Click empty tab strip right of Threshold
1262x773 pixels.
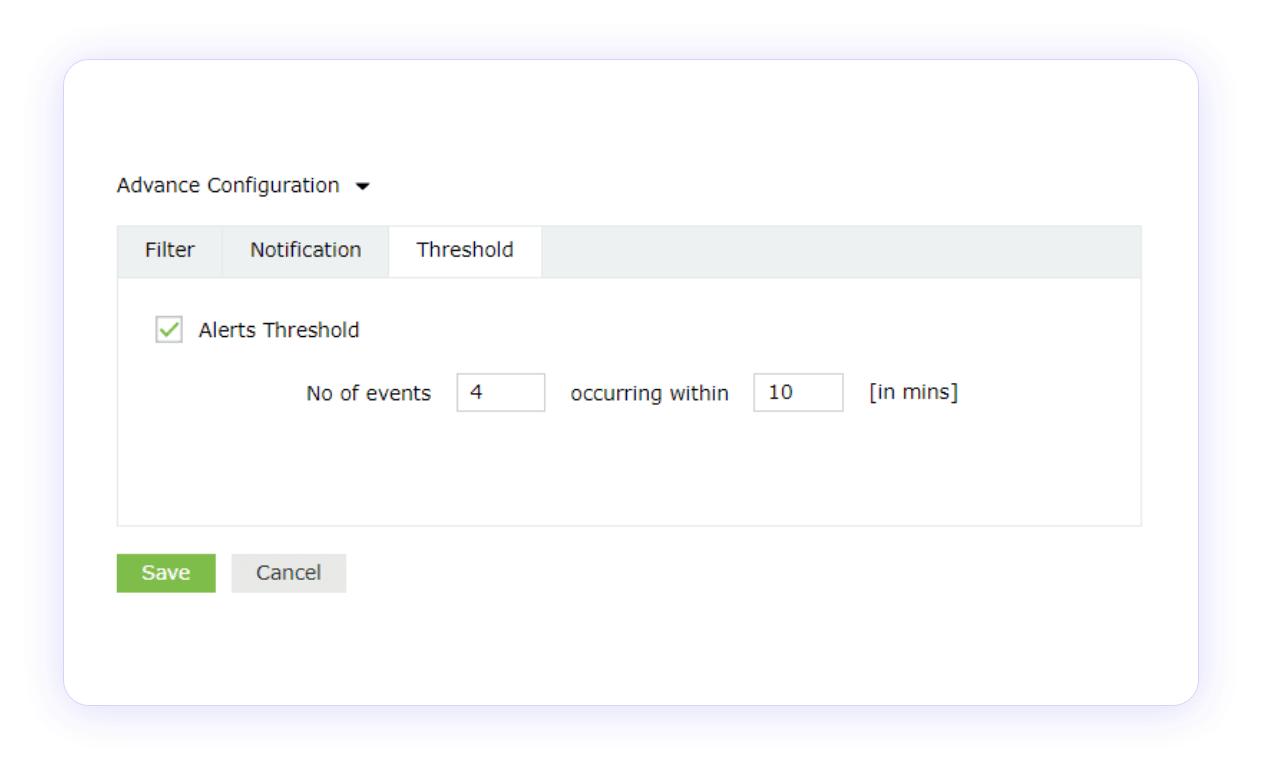840,251
